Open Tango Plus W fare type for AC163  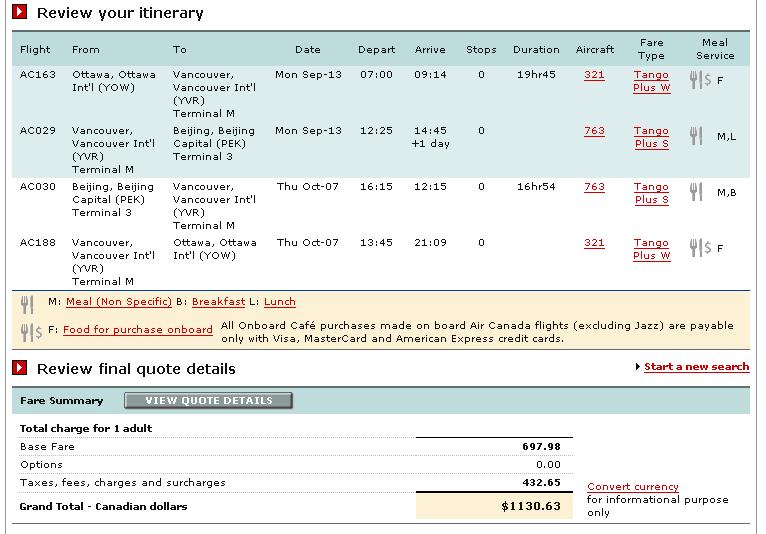[651, 81]
